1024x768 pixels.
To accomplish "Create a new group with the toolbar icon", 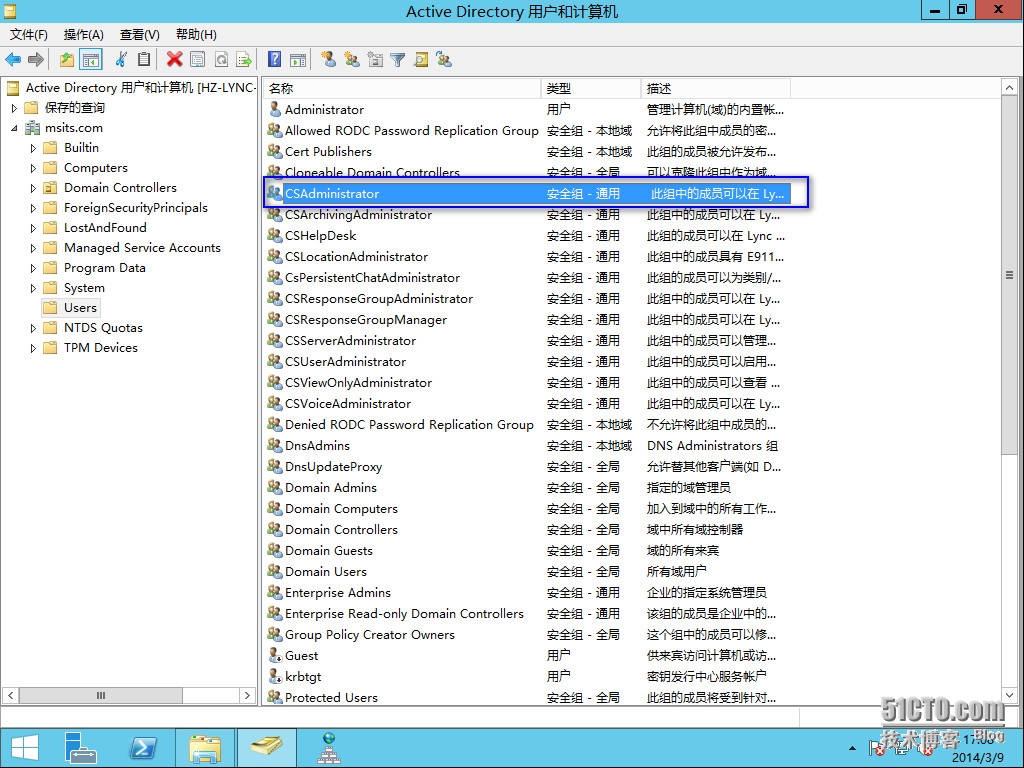I will click(352, 60).
